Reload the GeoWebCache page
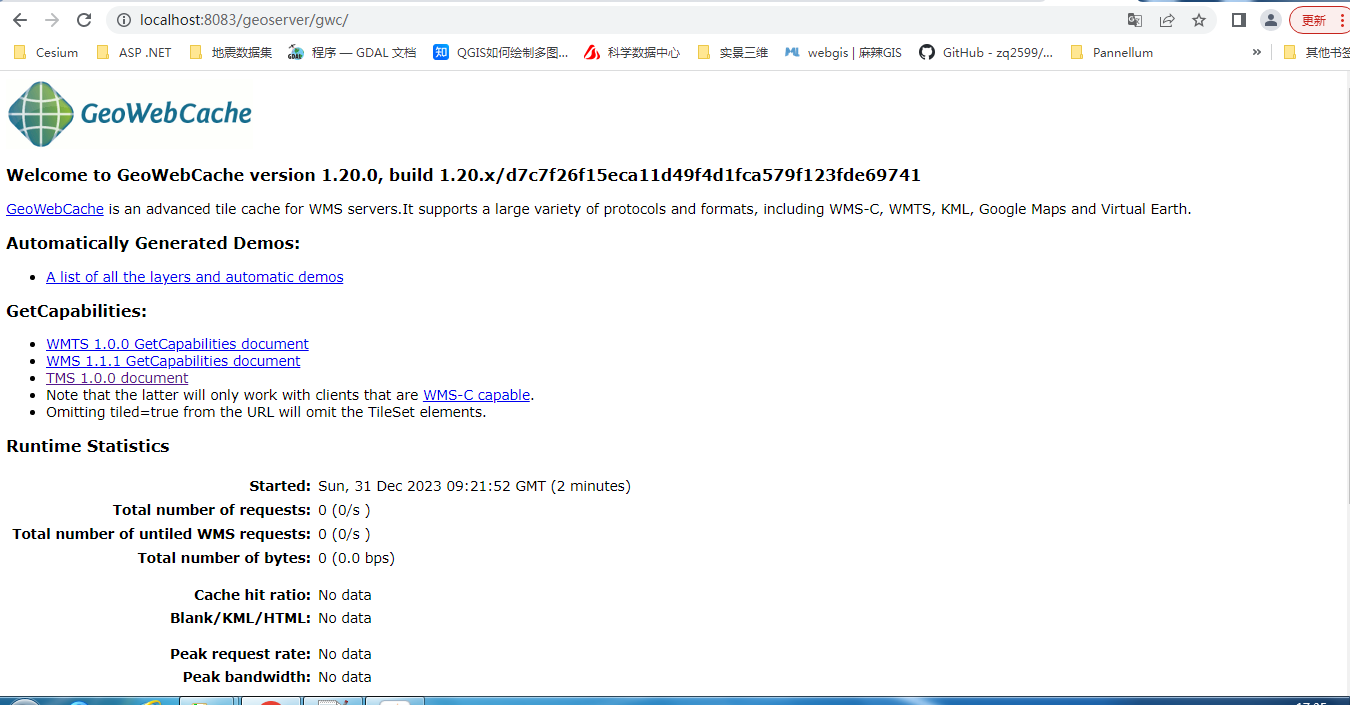The width and height of the screenshot is (1350, 705). (x=85, y=20)
